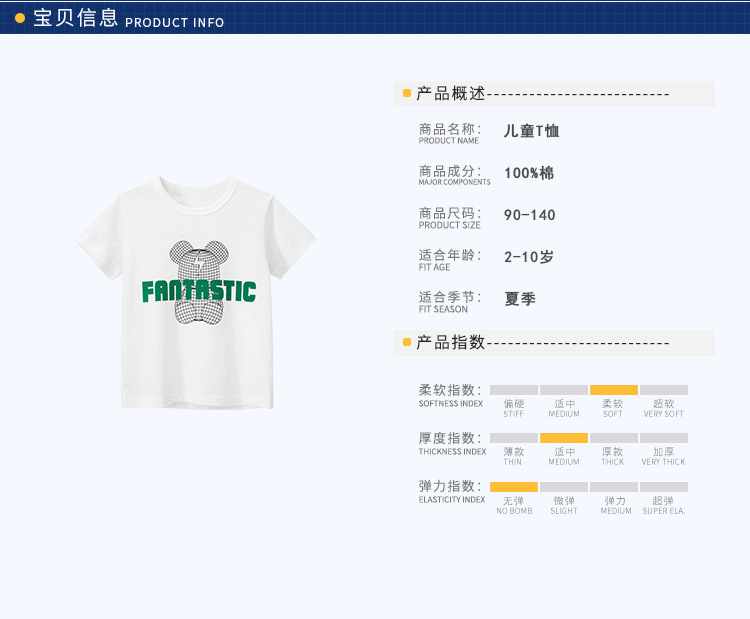Click the 100%棉 component value
Screen dimensions: 750x619
529,173
